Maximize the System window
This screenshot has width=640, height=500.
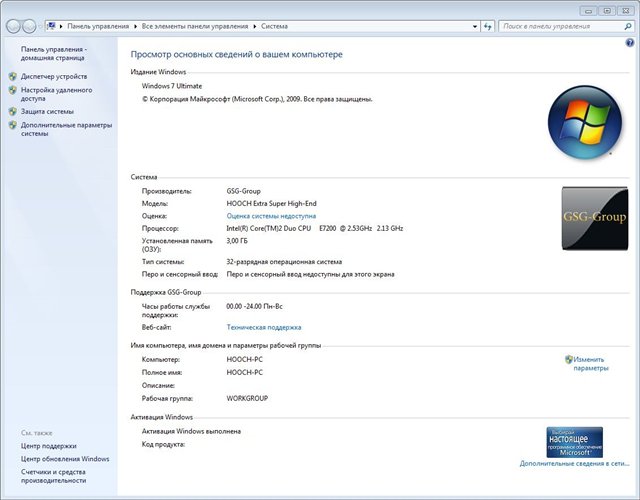[607, 11]
